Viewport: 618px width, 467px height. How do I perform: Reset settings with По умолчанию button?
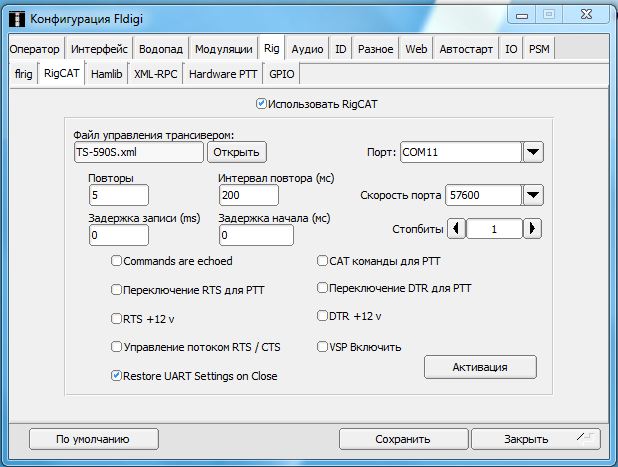coord(93,438)
